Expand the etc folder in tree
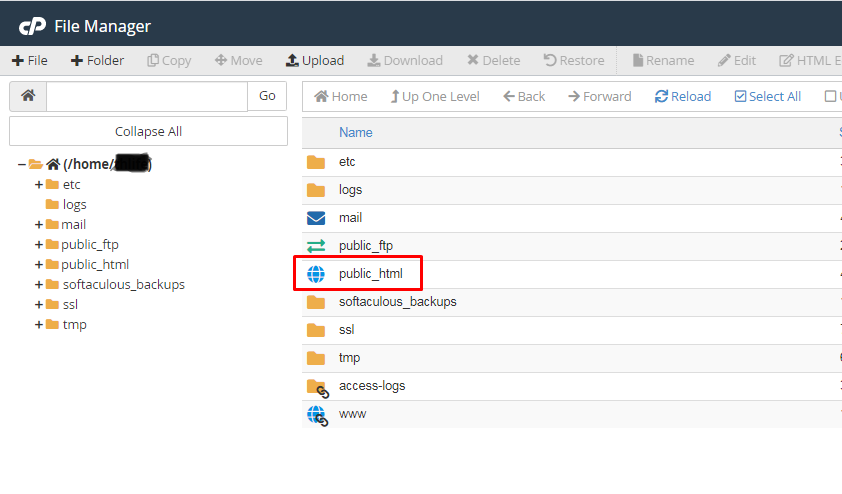 click(39, 184)
